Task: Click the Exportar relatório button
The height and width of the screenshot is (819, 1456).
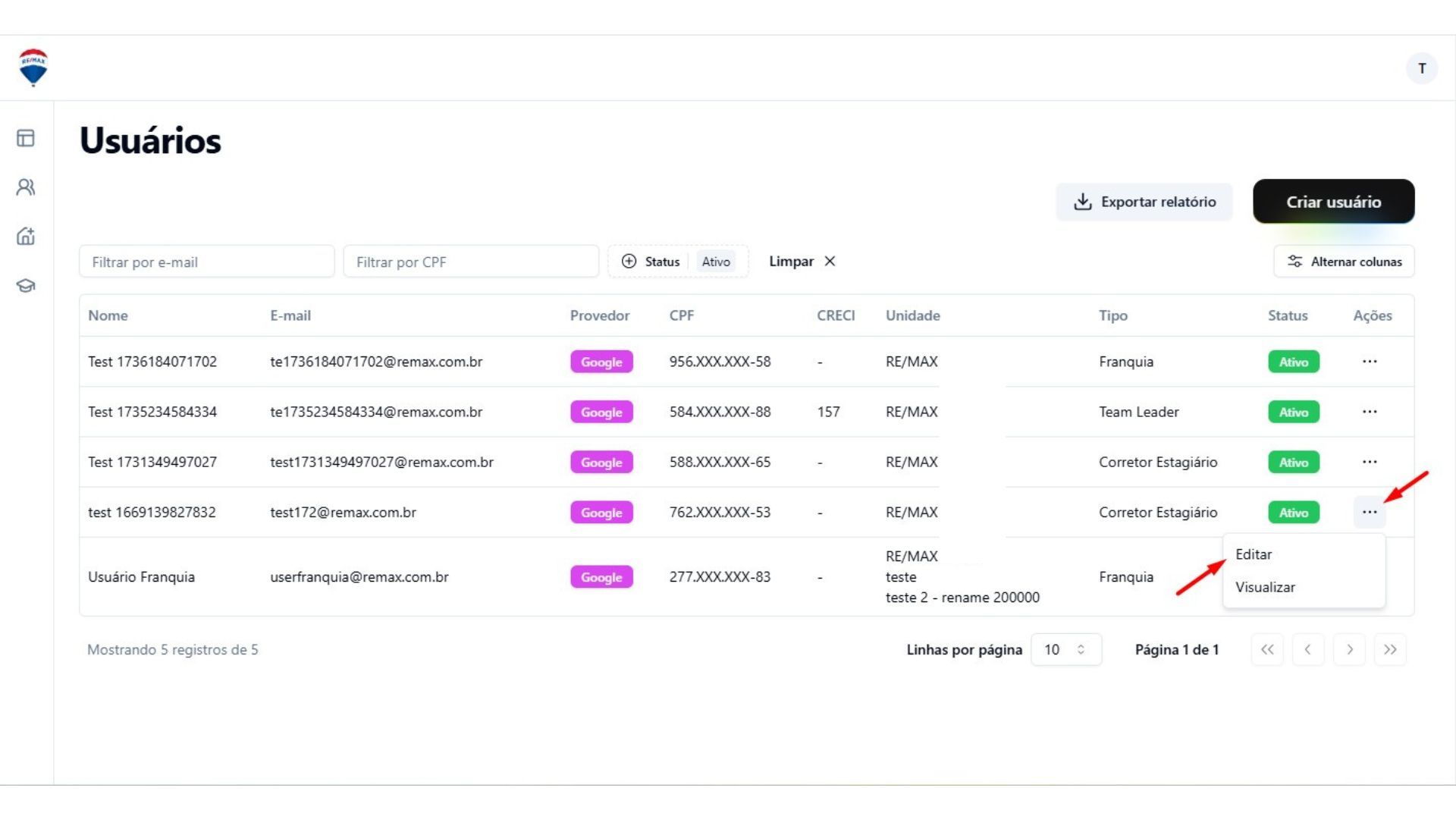Action: (x=1144, y=202)
